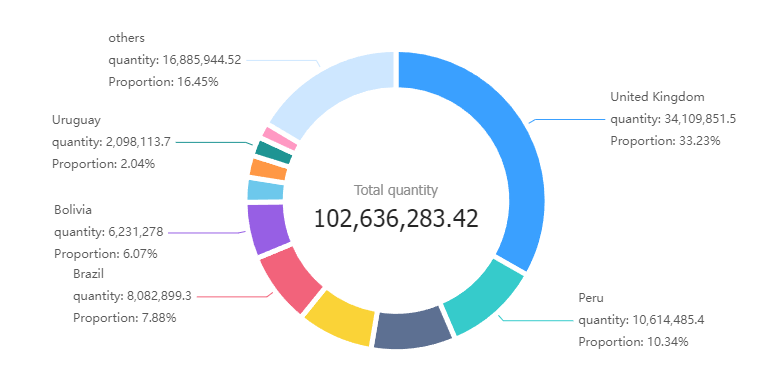Viewport: 764px width, 390px height.
Task: Select the Brazil quantity 8,082,899.3 label
Action: [132, 296]
